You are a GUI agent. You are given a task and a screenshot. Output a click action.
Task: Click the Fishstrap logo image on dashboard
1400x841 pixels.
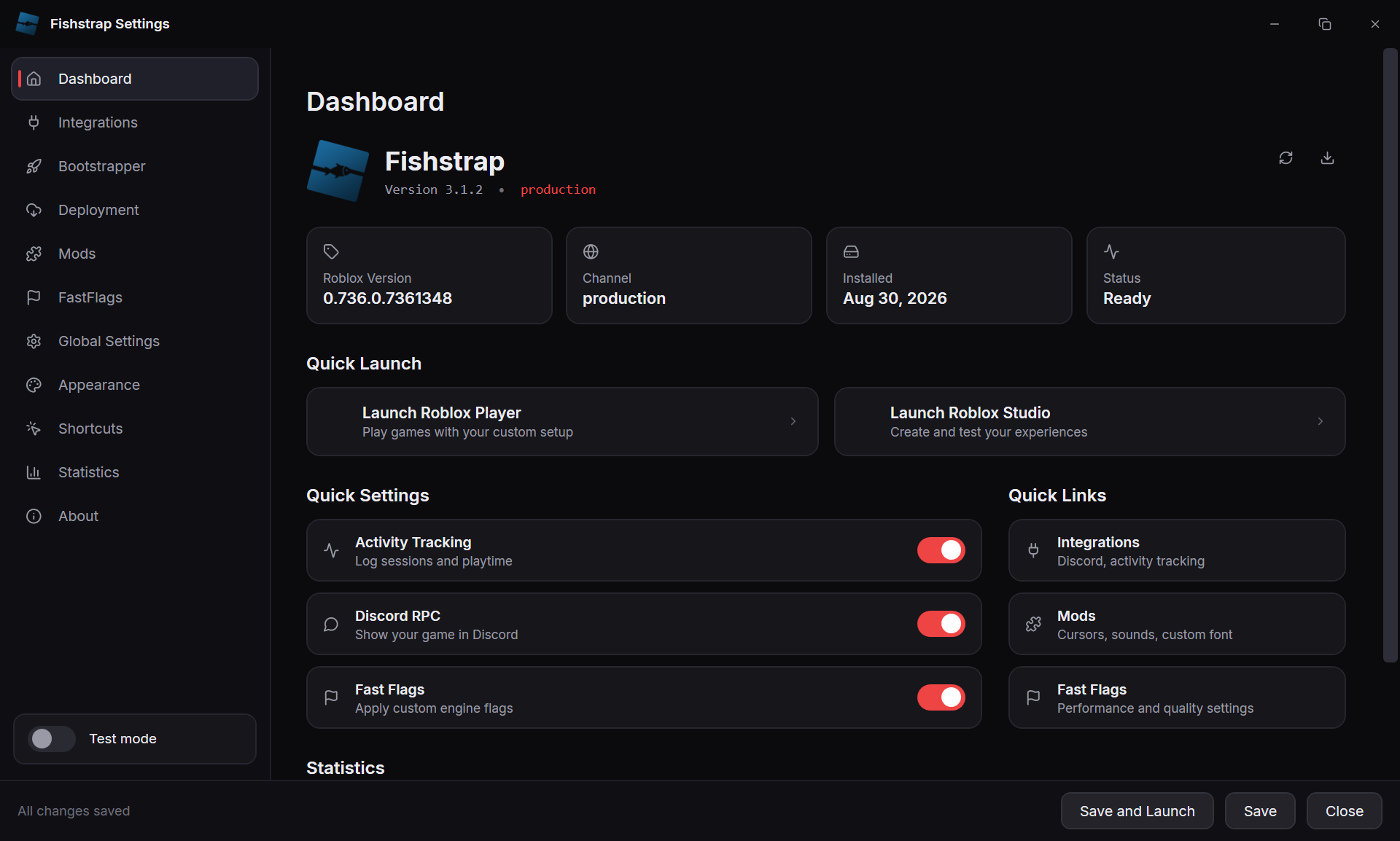(x=338, y=171)
